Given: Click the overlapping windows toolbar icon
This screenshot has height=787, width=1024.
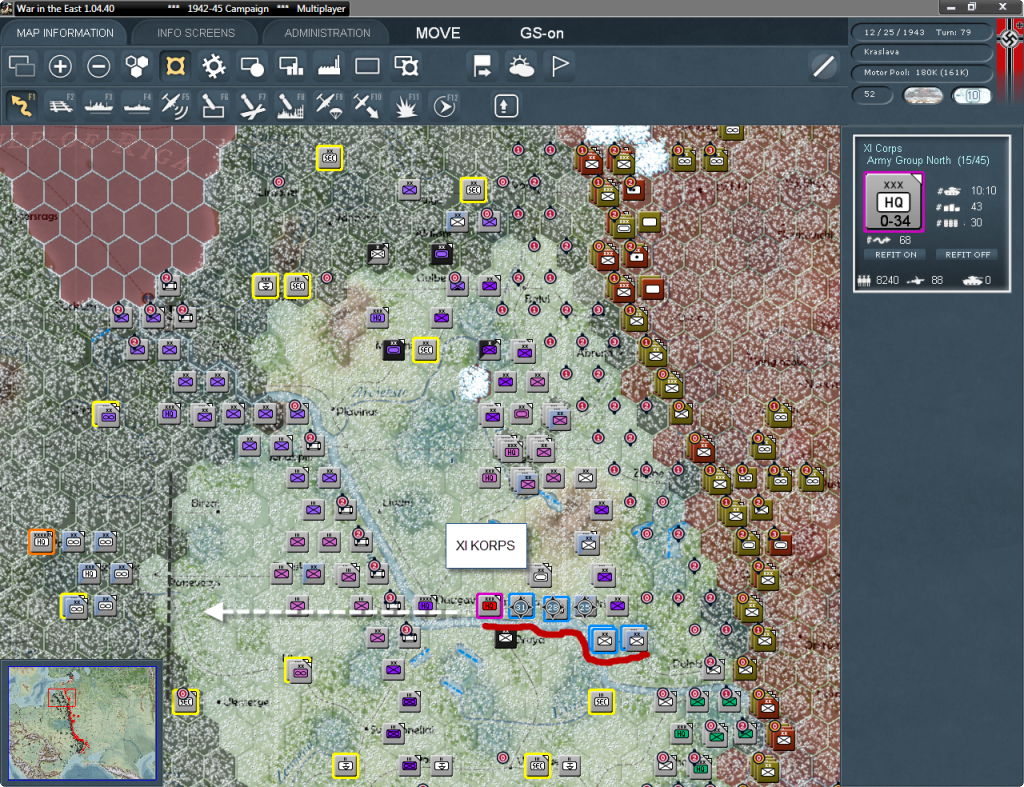Looking at the screenshot, I should click(22, 66).
